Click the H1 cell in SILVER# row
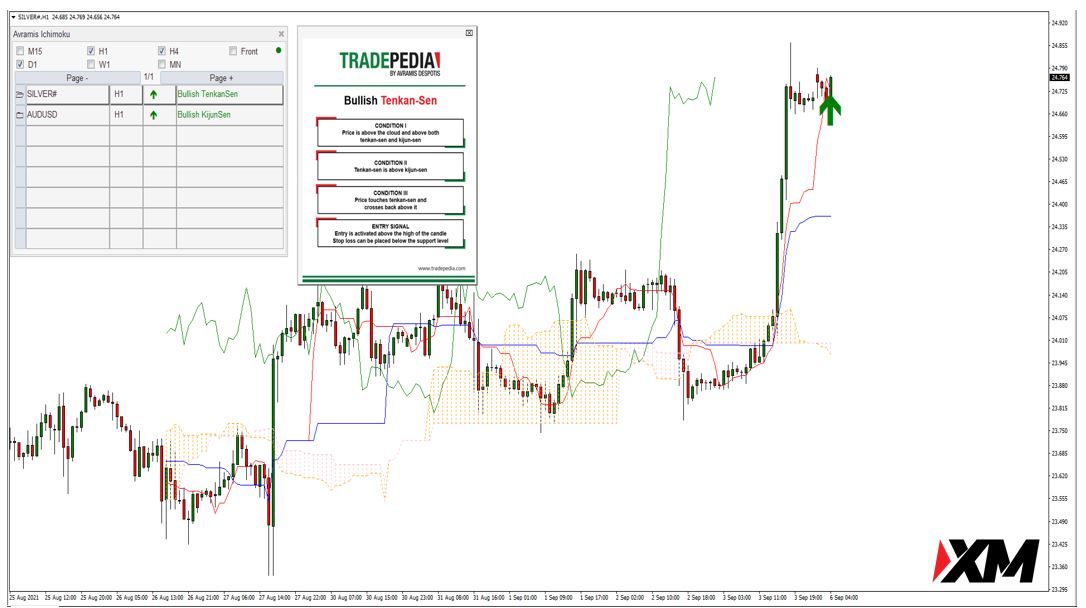The width and height of the screenshot is (1086, 608). [x=126, y=94]
